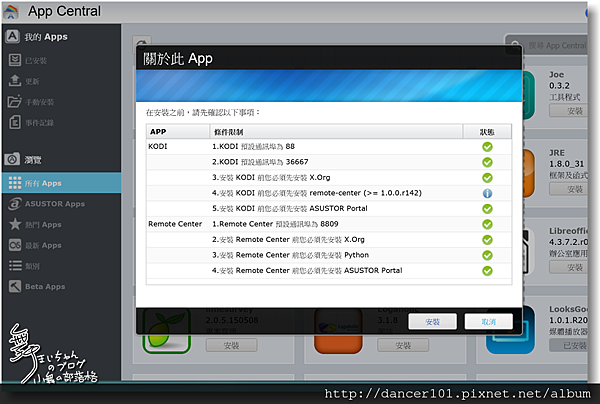The width and height of the screenshot is (600, 404).
Task: Open 已安裝 in the sidebar
Action: tap(36, 60)
